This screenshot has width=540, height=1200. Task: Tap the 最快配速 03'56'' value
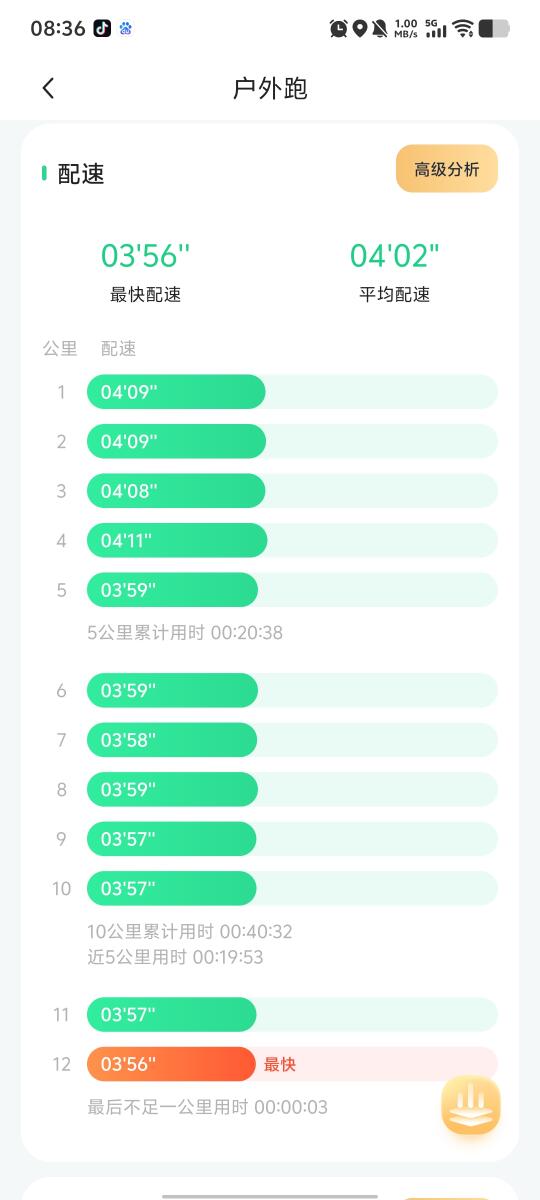point(145,256)
